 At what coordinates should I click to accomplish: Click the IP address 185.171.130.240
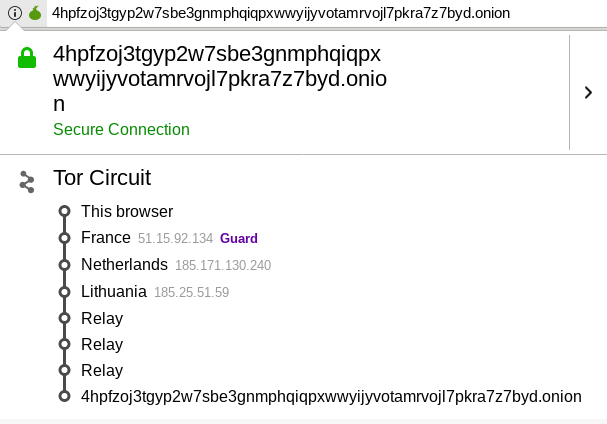coord(223,265)
